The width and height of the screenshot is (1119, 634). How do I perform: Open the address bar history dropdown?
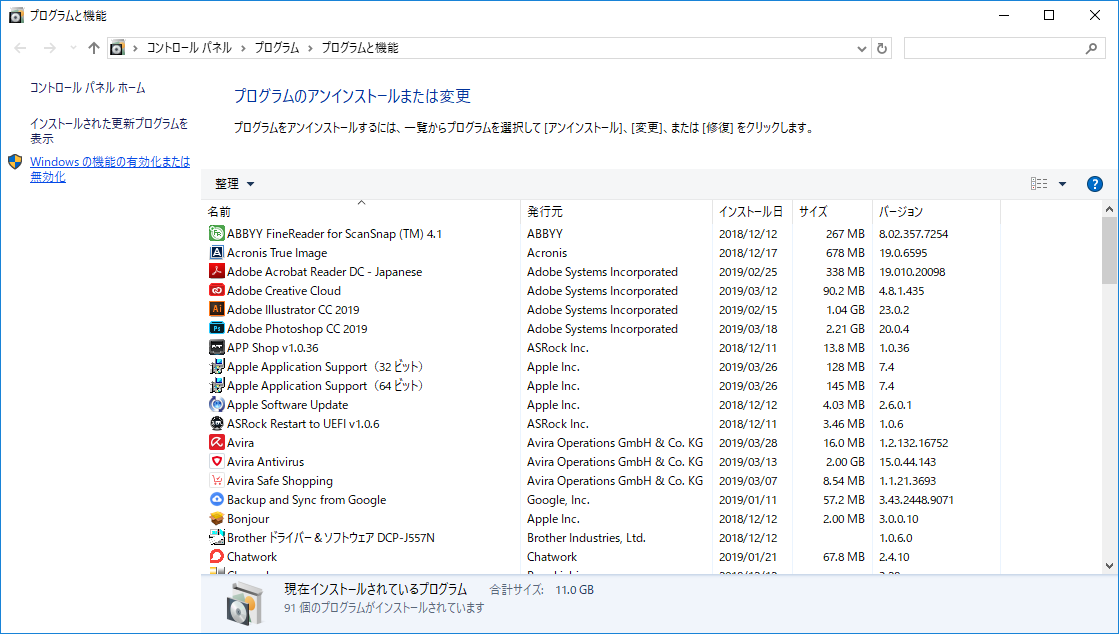pyautogui.click(x=862, y=48)
